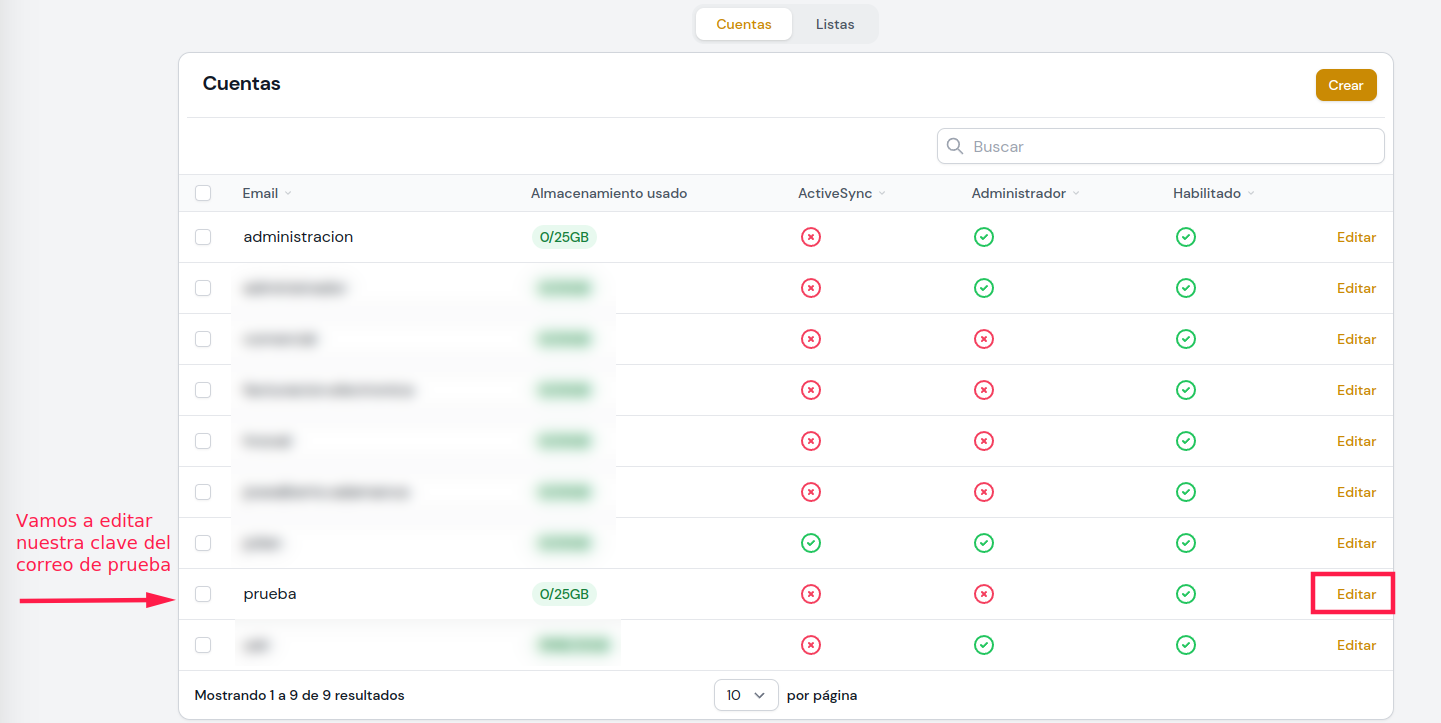Tick the checkbox for prueba account
Image resolution: width=1441 pixels, height=723 pixels.
pos(203,594)
